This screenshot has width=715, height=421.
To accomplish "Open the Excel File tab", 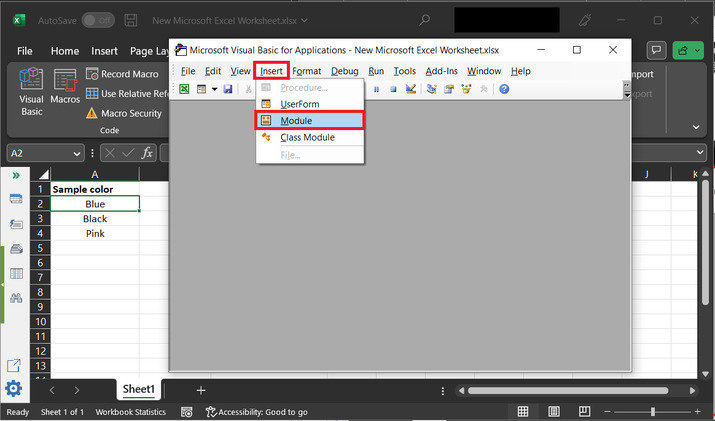I will click(25, 51).
